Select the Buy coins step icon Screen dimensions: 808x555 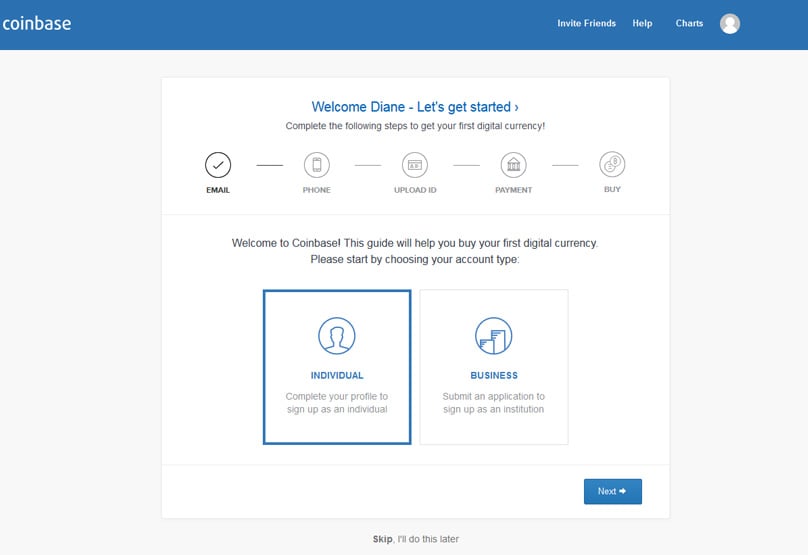pyautogui.click(x=612, y=164)
